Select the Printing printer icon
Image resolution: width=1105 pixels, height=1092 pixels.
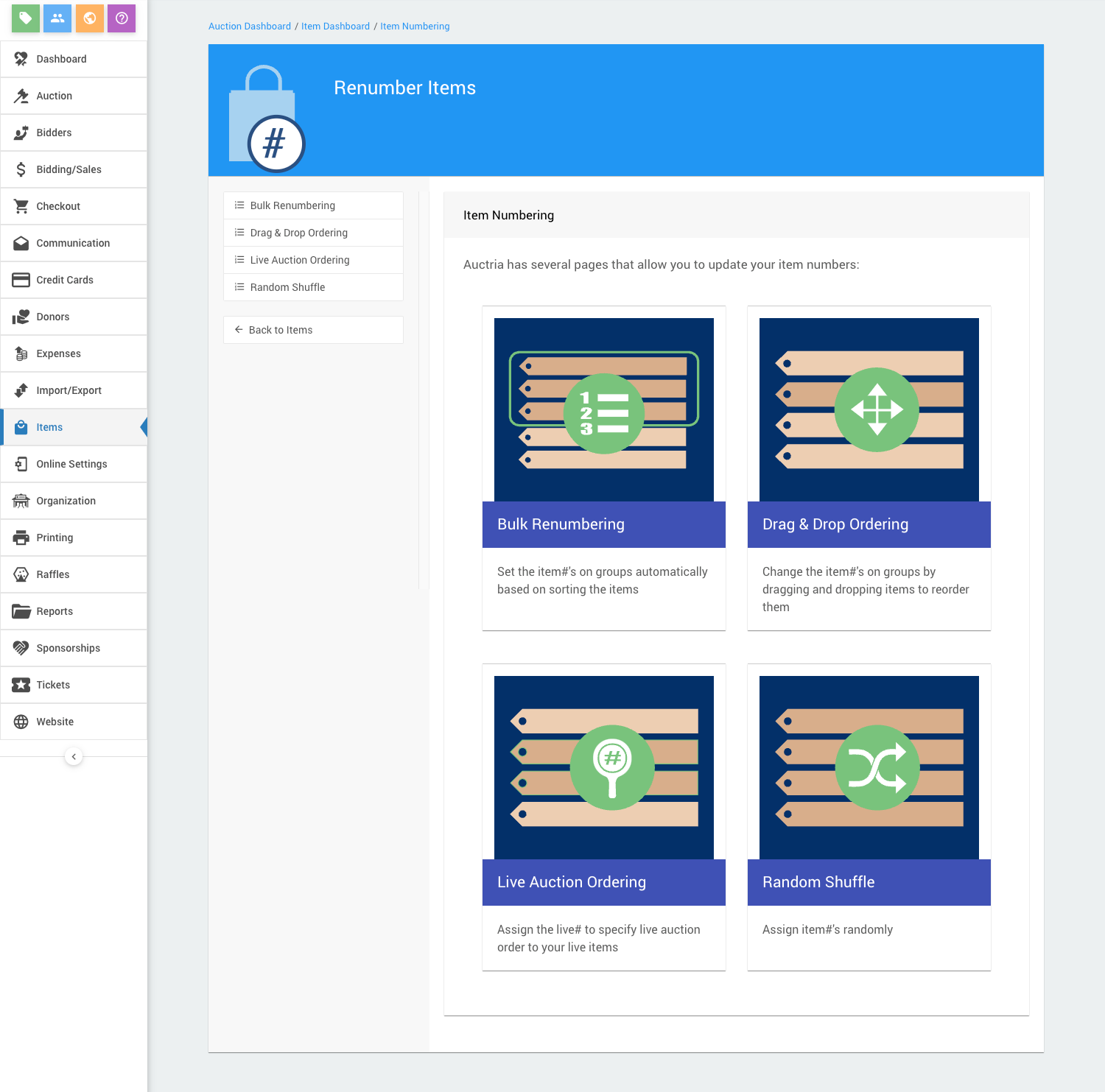coord(21,538)
